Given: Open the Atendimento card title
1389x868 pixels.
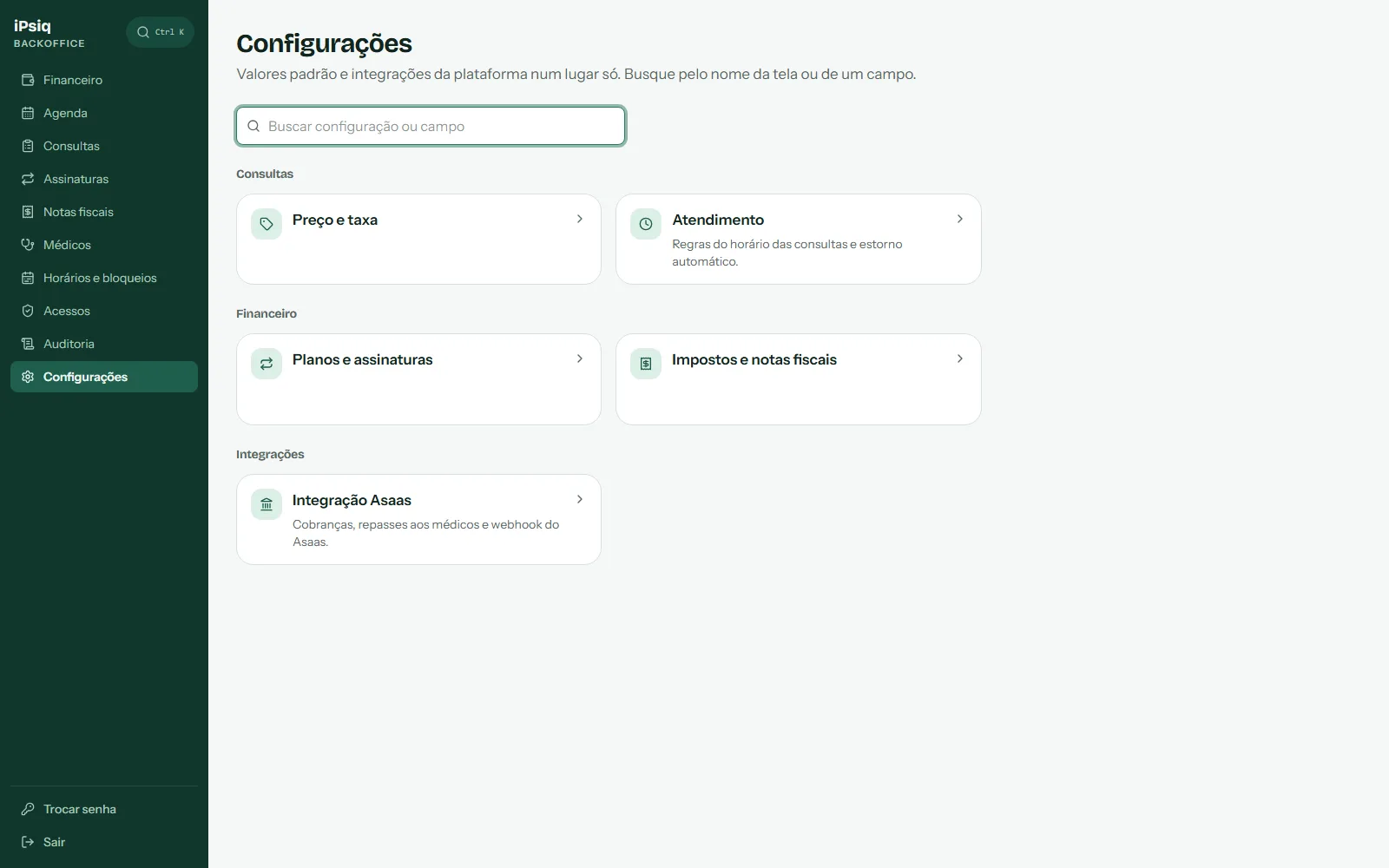Looking at the screenshot, I should (x=718, y=220).
